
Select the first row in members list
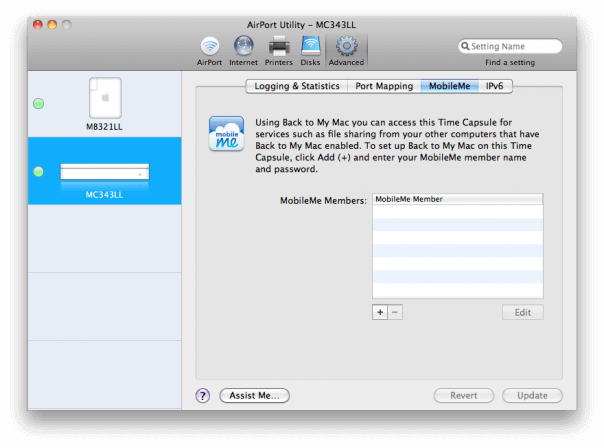coord(458,211)
